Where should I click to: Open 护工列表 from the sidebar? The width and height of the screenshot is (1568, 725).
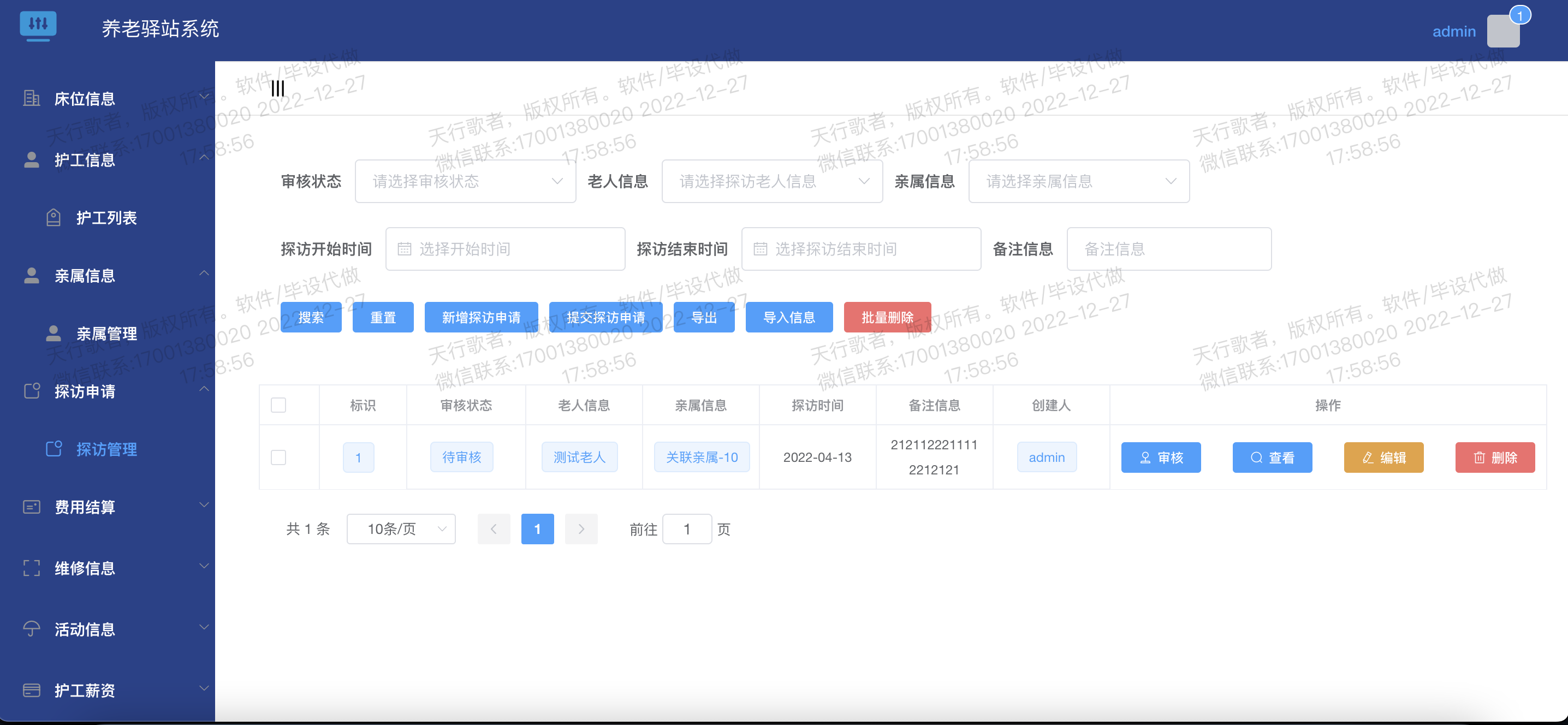click(x=107, y=217)
